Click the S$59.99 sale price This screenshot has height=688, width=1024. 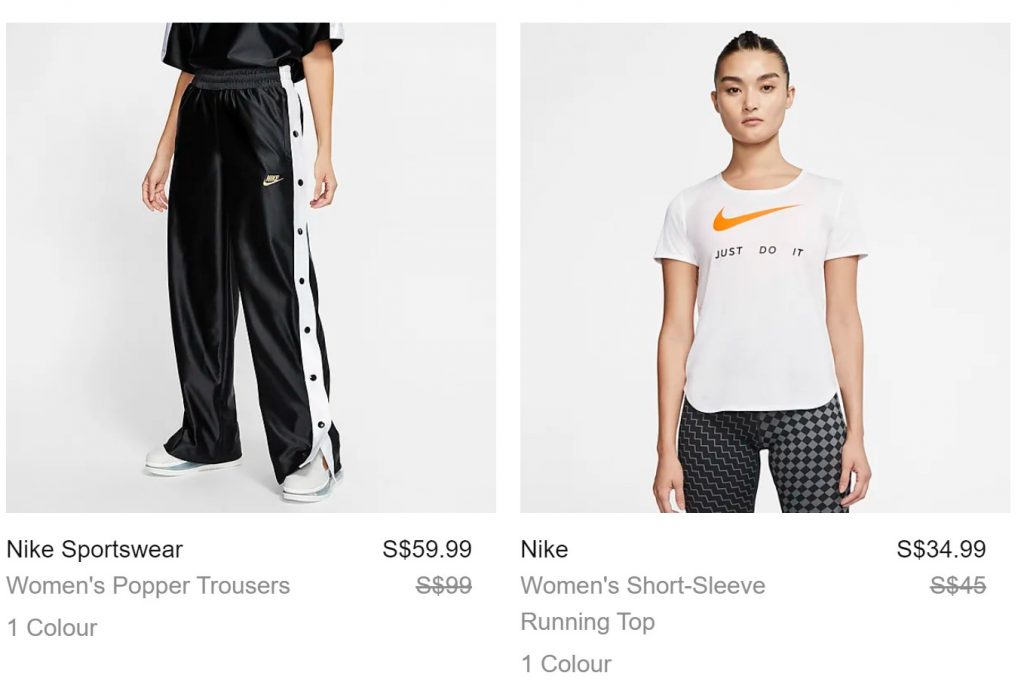[x=427, y=549]
